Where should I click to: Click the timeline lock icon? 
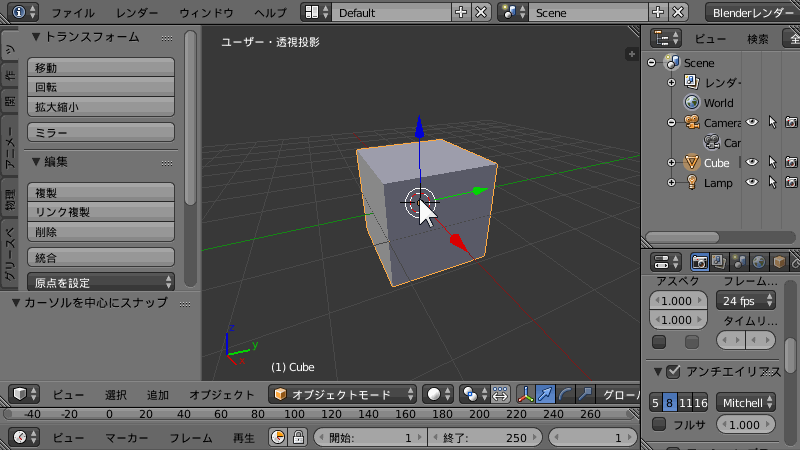coord(297,438)
